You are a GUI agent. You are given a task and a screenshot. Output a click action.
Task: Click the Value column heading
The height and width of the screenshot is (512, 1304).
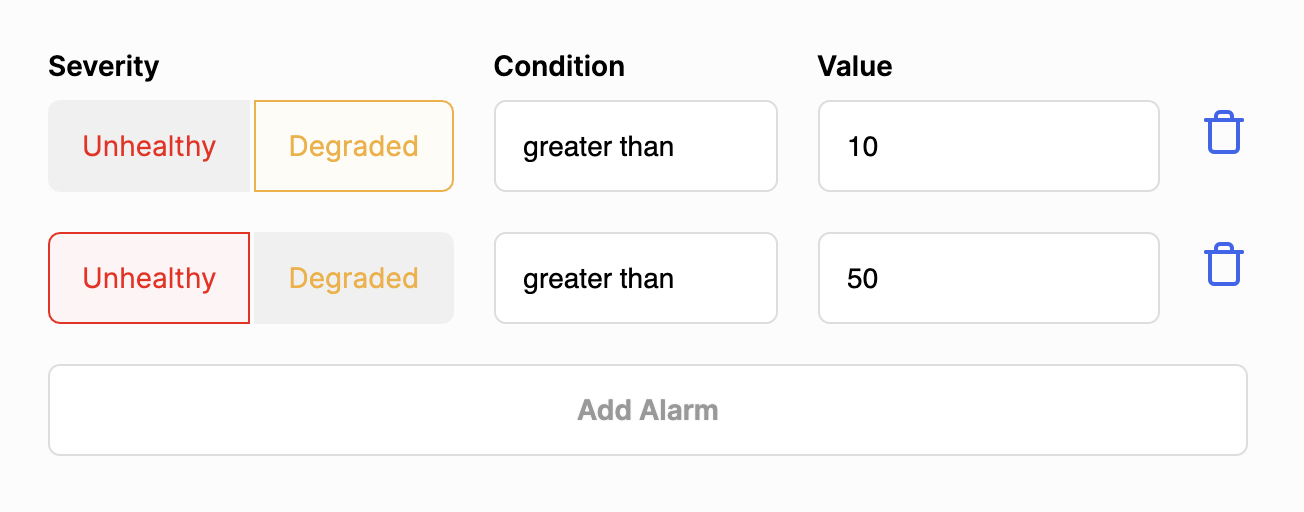(x=855, y=66)
